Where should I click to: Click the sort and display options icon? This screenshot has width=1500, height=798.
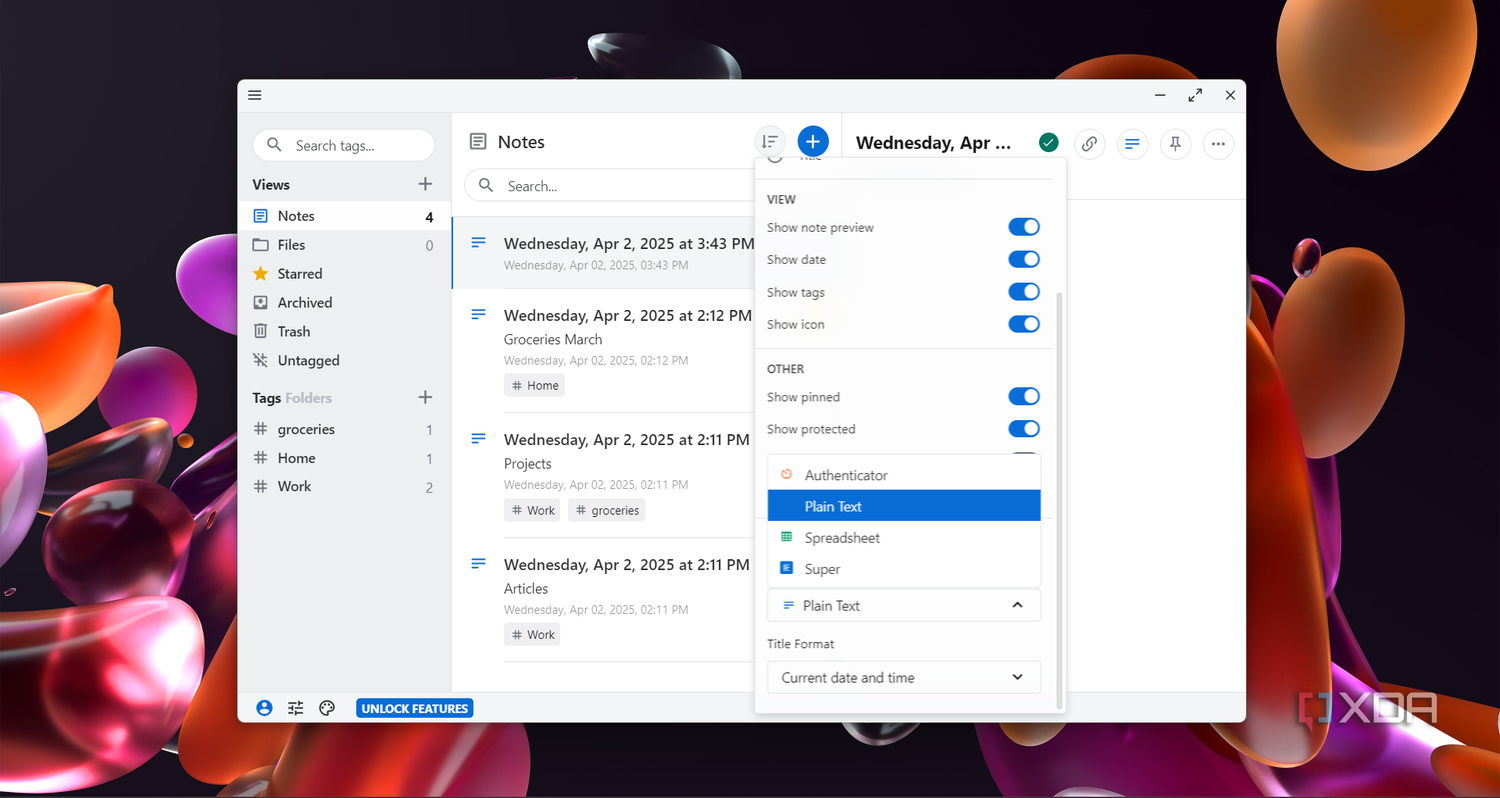tap(769, 142)
